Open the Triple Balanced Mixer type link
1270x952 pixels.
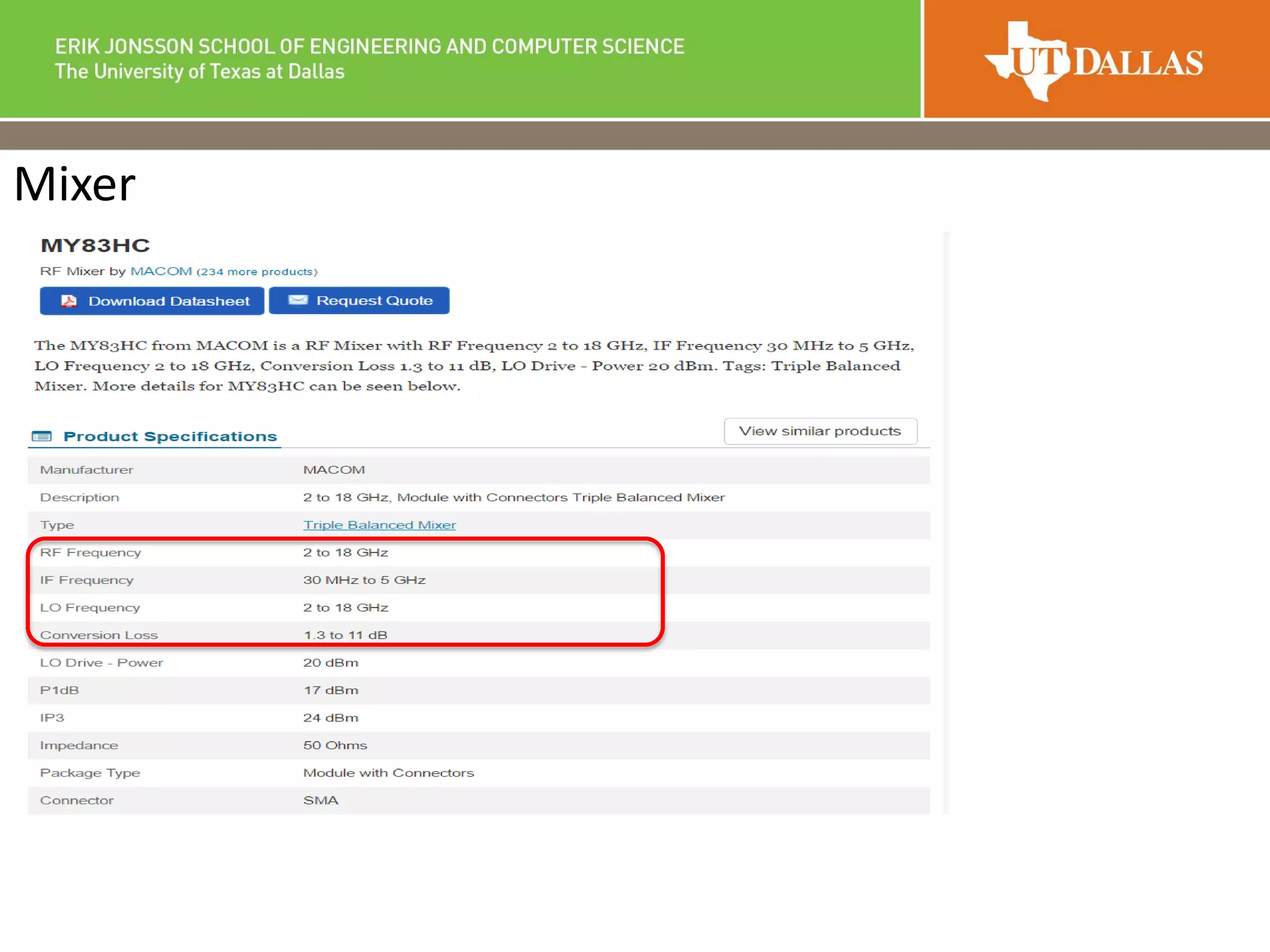379,525
